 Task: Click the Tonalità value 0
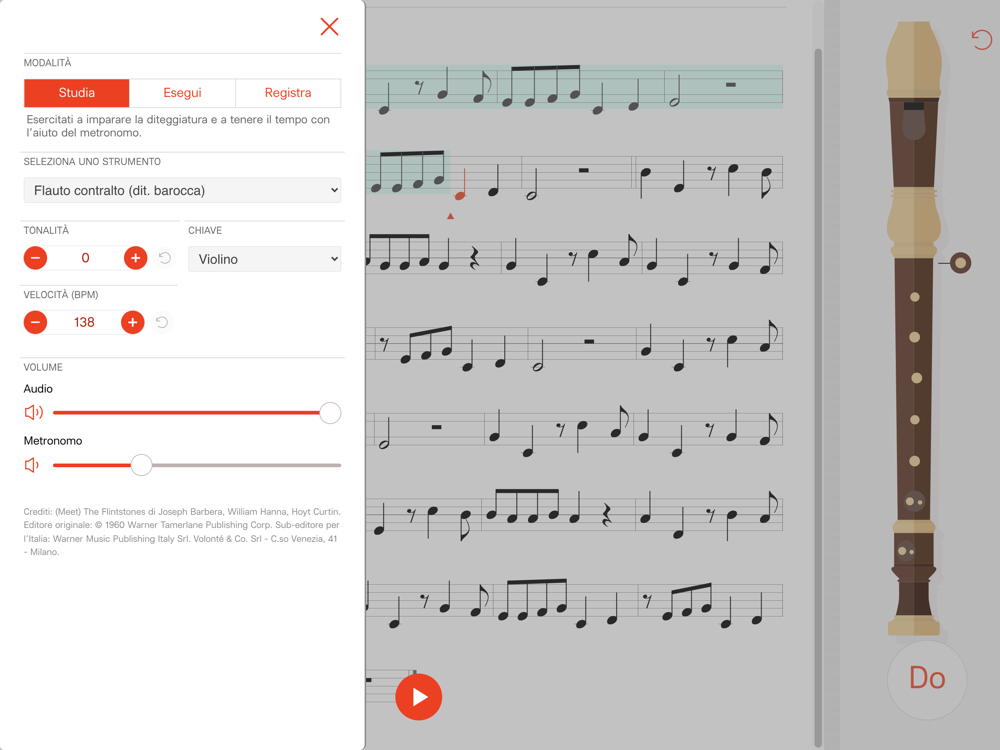tap(85, 258)
